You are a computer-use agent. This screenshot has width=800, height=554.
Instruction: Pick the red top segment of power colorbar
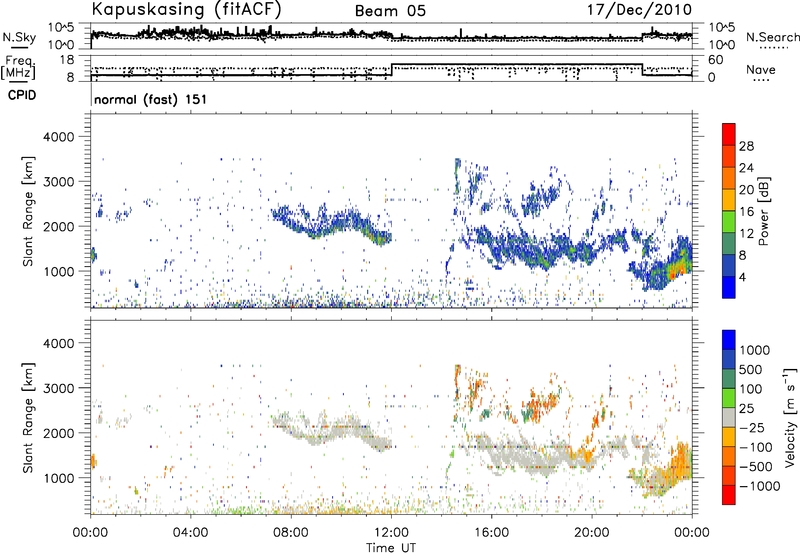tap(729, 134)
